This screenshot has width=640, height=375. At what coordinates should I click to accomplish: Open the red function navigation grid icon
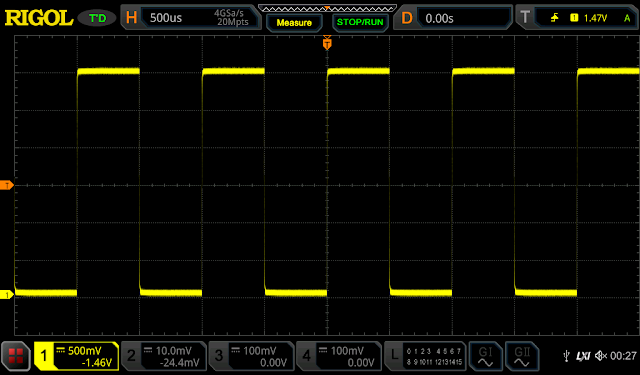[x=16, y=356]
